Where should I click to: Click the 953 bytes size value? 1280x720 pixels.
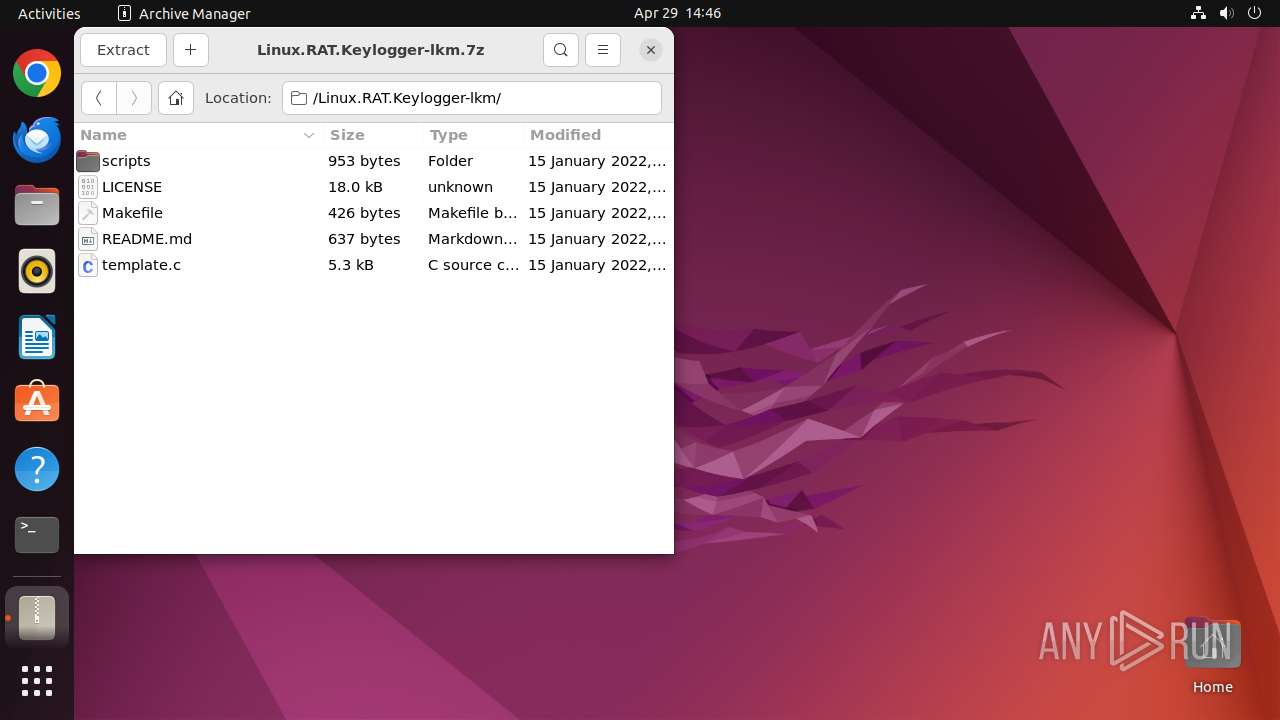pos(364,161)
